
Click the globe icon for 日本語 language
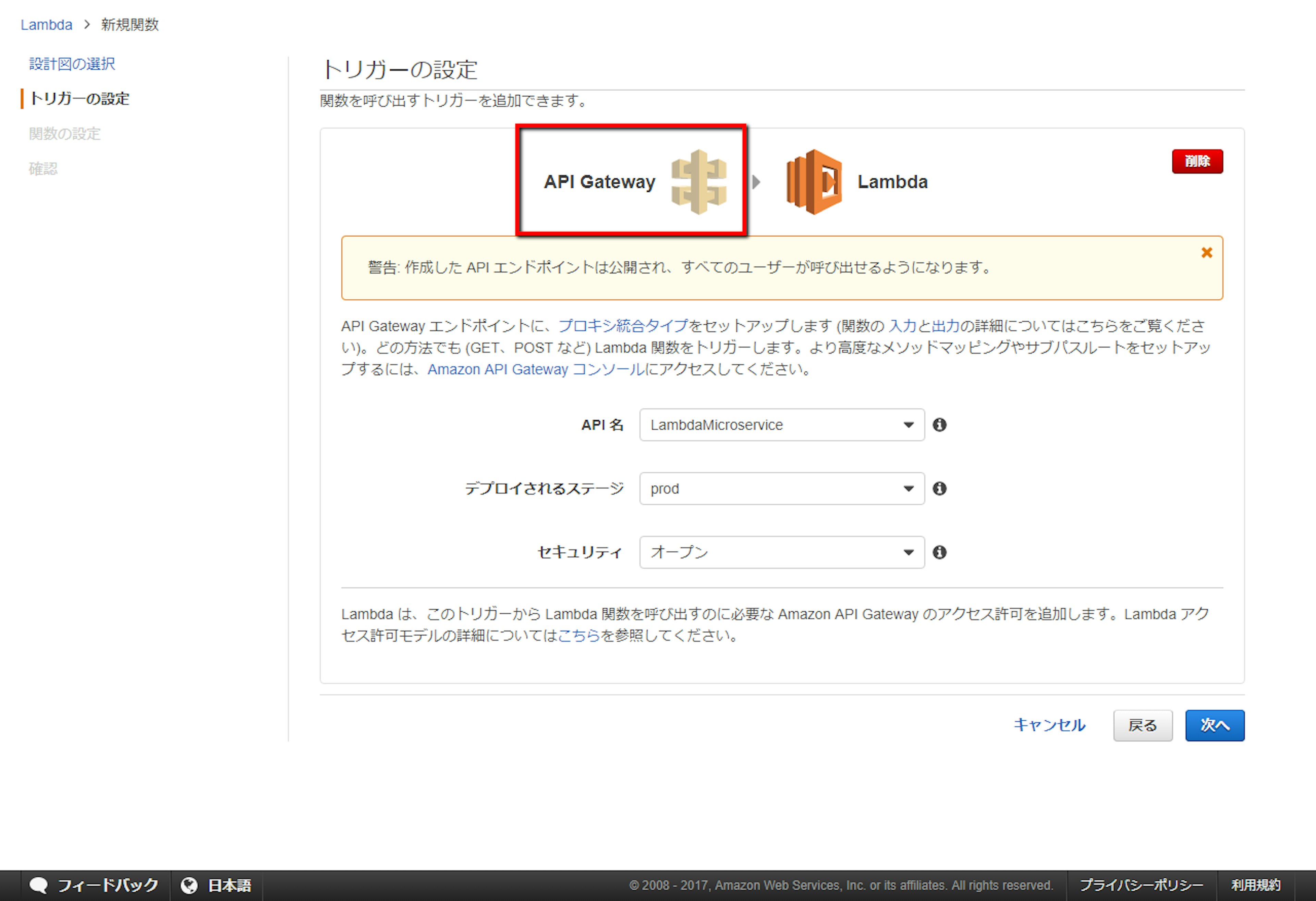(x=189, y=886)
